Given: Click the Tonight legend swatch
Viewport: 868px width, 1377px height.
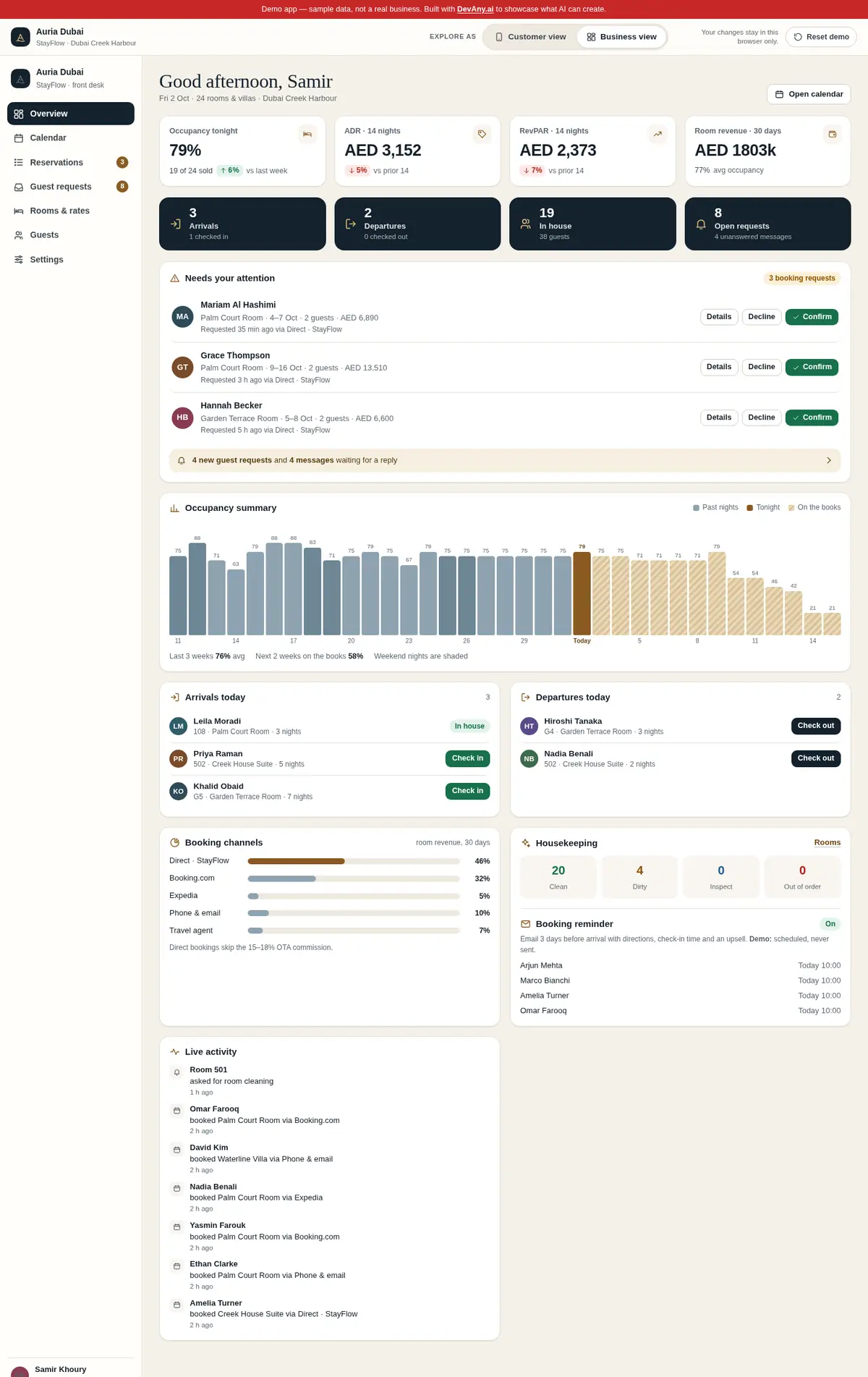Looking at the screenshot, I should (750, 508).
